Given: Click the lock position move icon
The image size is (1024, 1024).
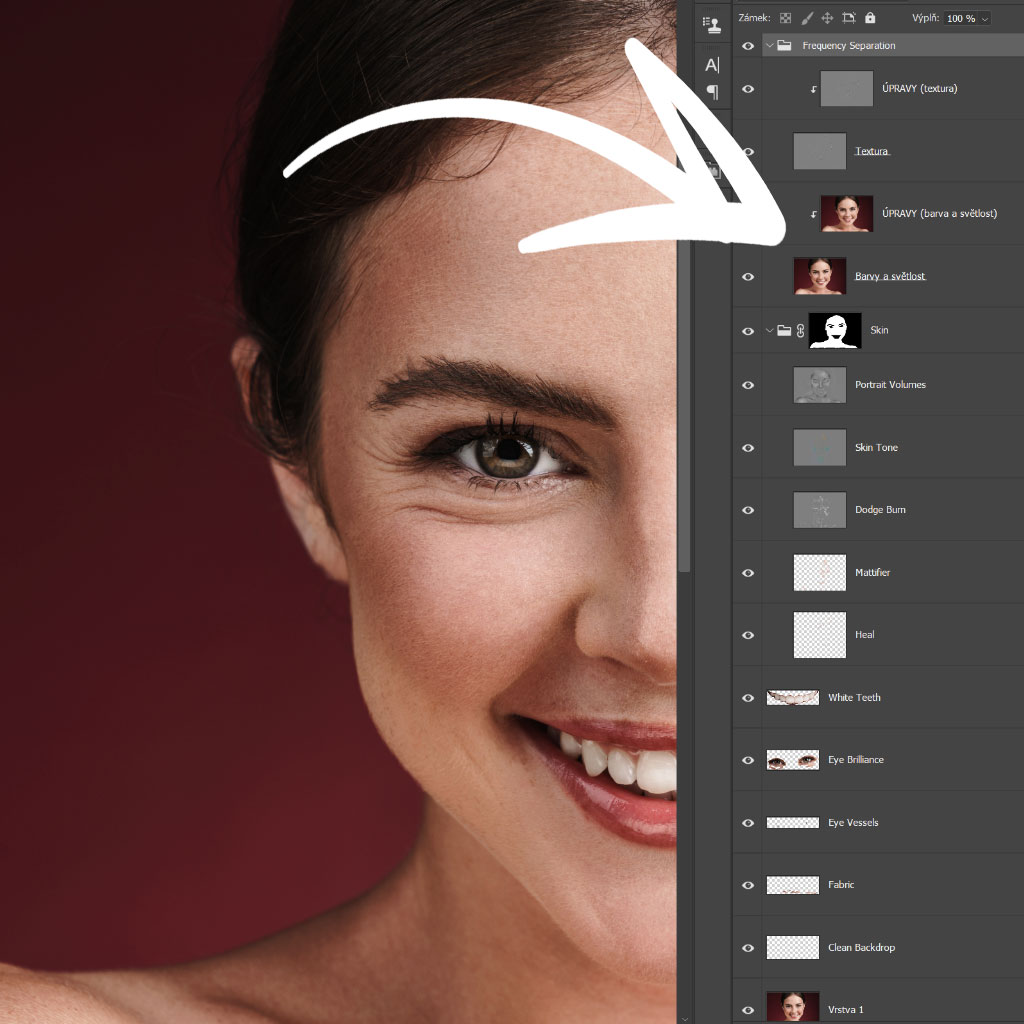Looking at the screenshot, I should click(828, 18).
